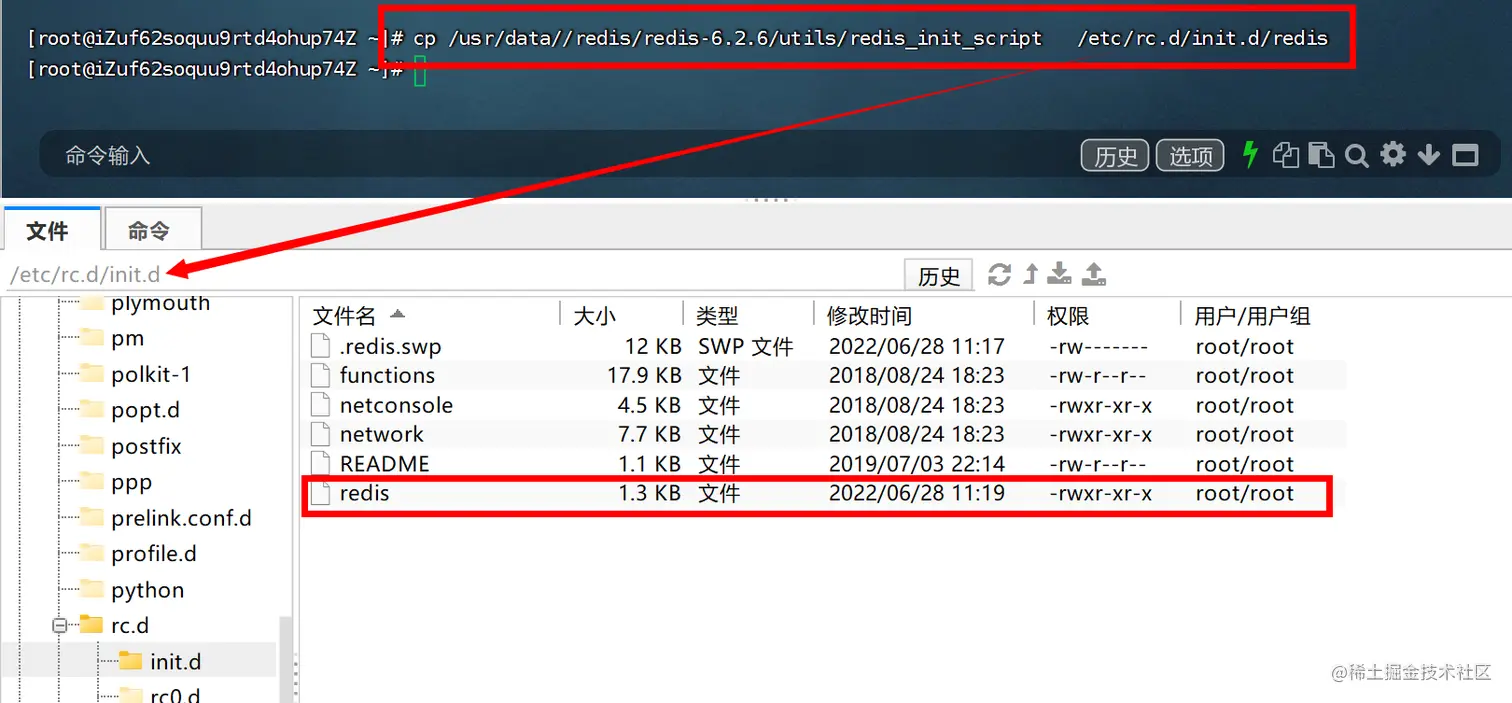Click the 命令输入 command input field

click(555, 155)
